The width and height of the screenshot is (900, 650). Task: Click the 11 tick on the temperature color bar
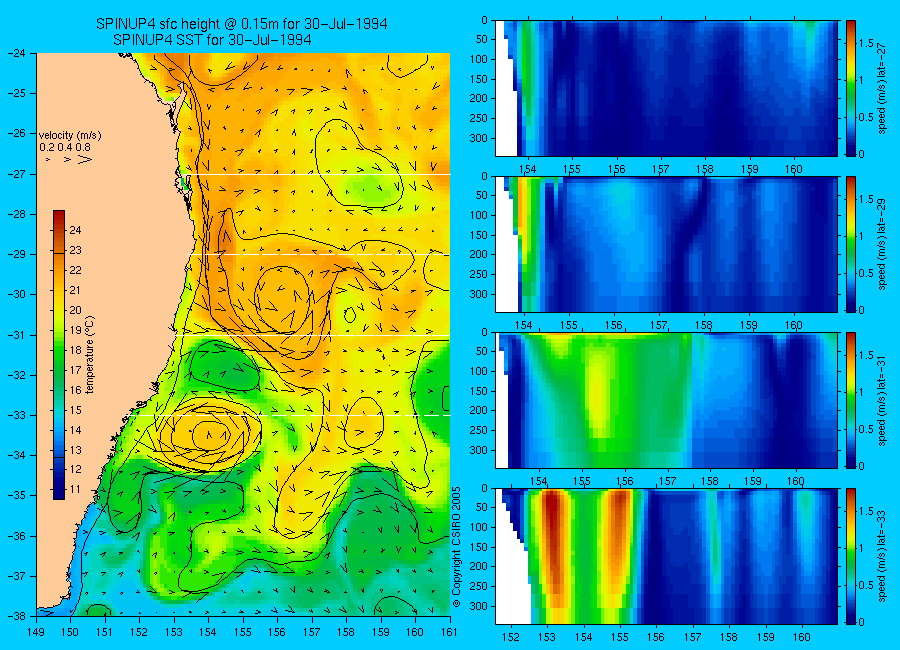[75, 490]
